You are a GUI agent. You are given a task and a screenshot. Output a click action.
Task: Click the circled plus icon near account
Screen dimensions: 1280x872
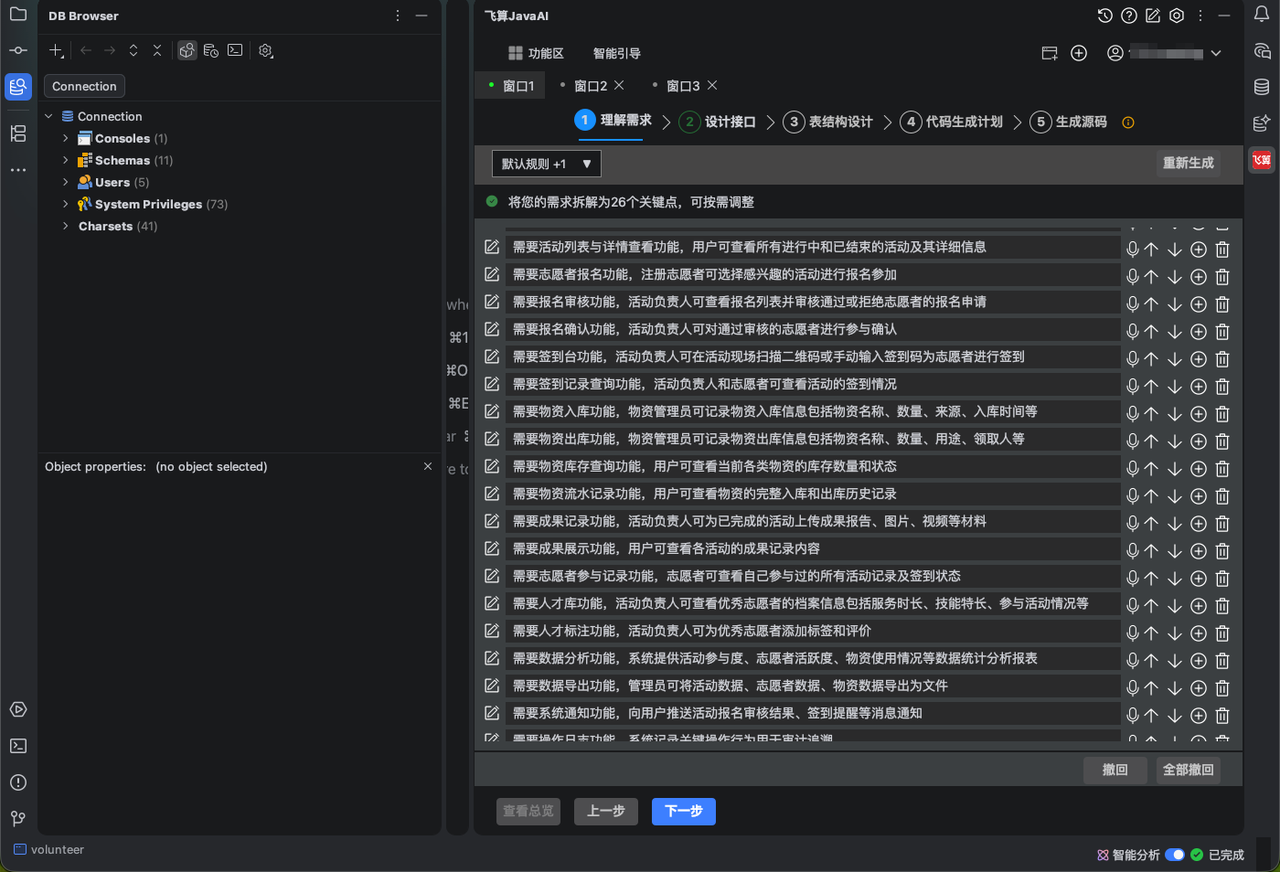1079,53
